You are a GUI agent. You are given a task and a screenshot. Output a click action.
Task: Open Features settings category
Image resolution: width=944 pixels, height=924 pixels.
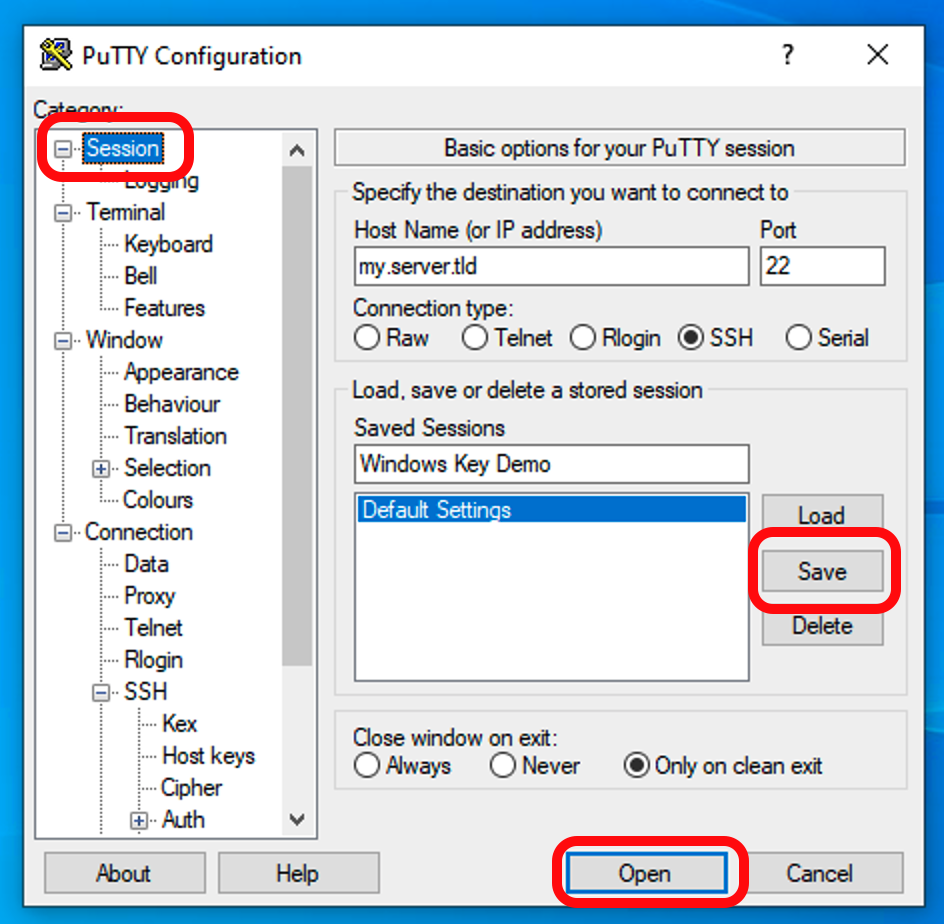[x=164, y=308]
